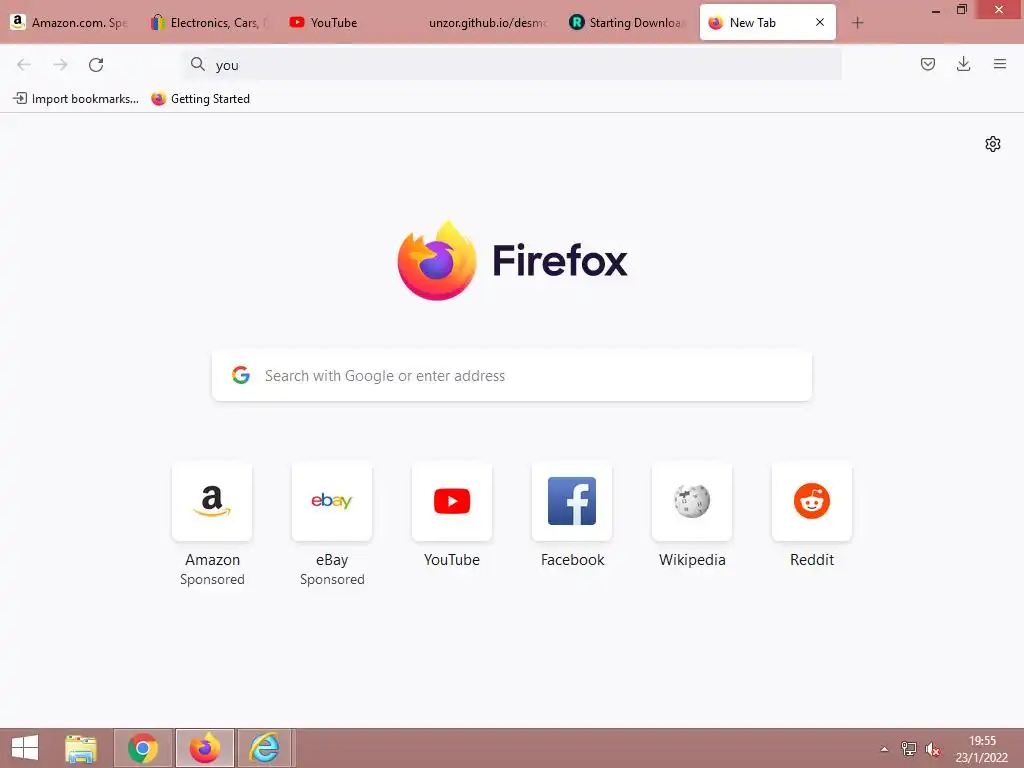This screenshot has height=768, width=1024.
Task: Click the Firefox taskbar icon
Action: (x=204, y=748)
